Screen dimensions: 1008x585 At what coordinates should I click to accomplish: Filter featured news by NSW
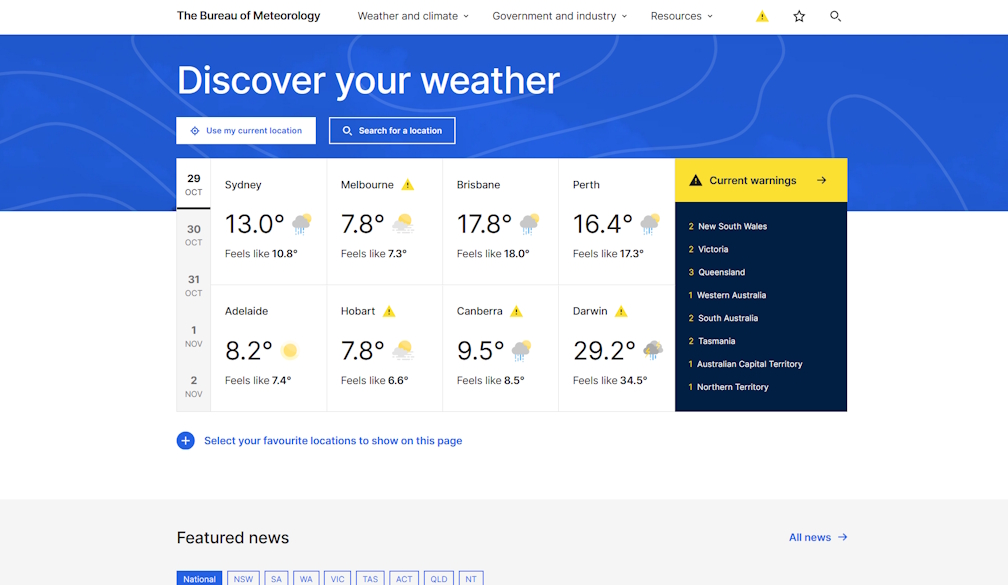click(x=243, y=578)
